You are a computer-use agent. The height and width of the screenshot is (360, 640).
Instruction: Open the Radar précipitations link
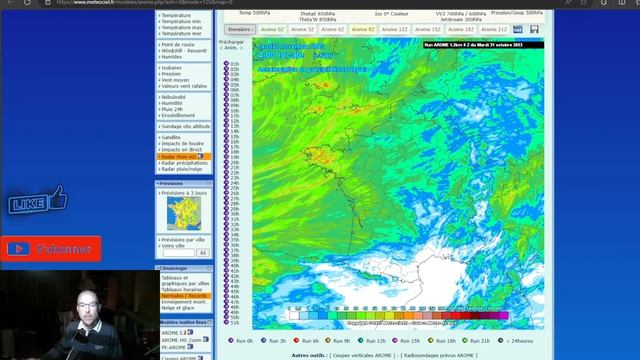tap(184, 163)
